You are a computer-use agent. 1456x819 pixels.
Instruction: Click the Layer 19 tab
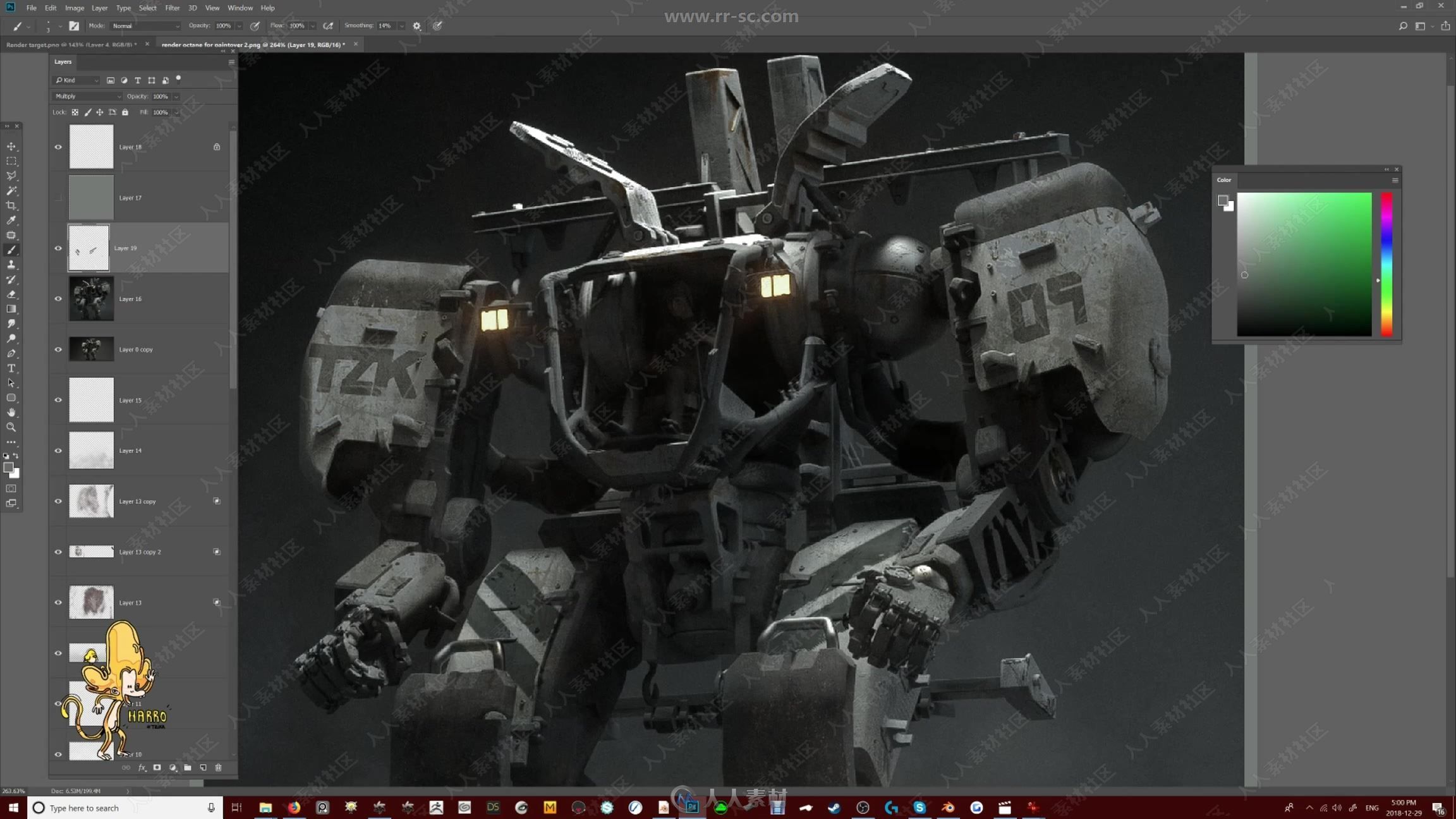(x=139, y=248)
